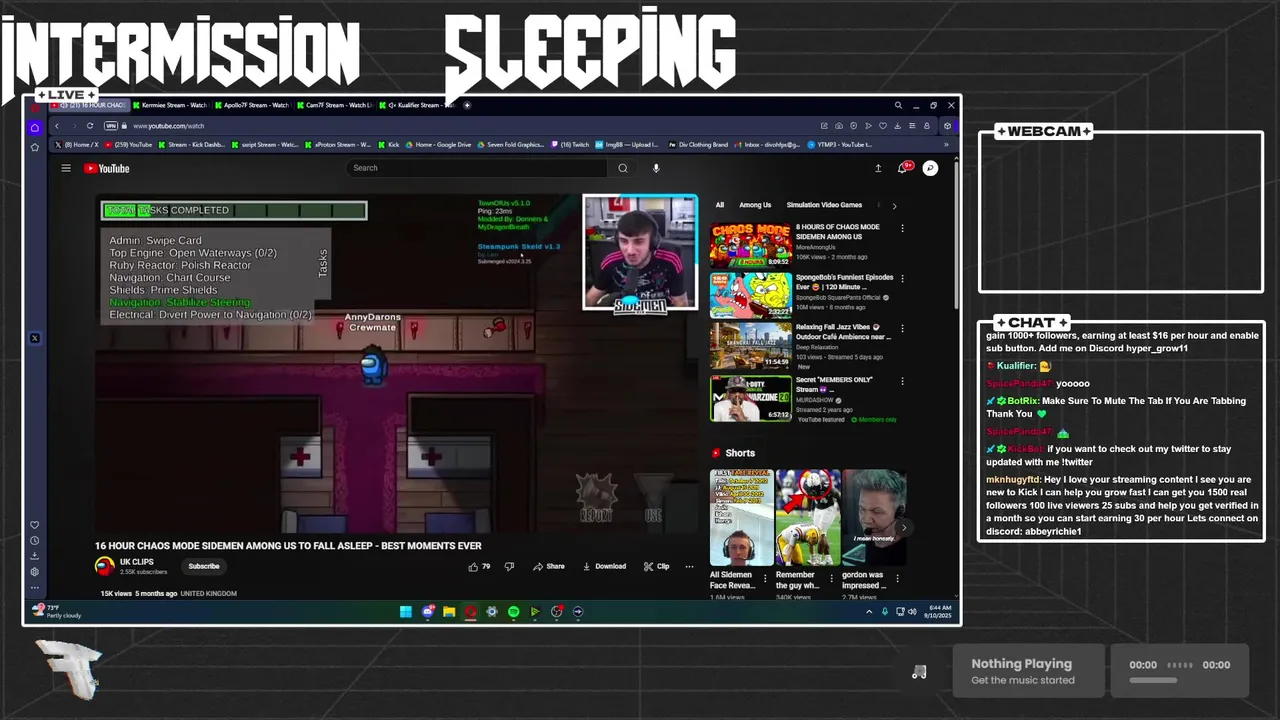Start voice search with the microphone icon
The width and height of the screenshot is (1280, 720).
[656, 168]
